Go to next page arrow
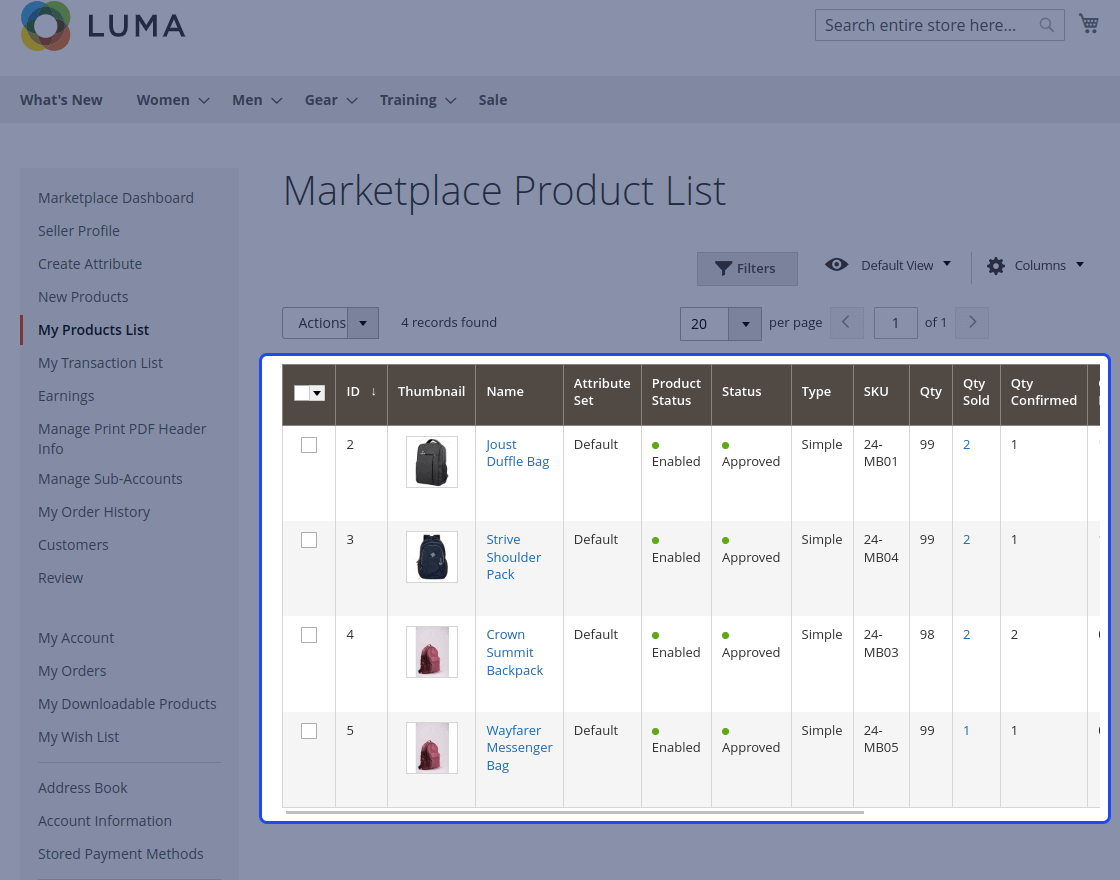 pyautogui.click(x=972, y=323)
